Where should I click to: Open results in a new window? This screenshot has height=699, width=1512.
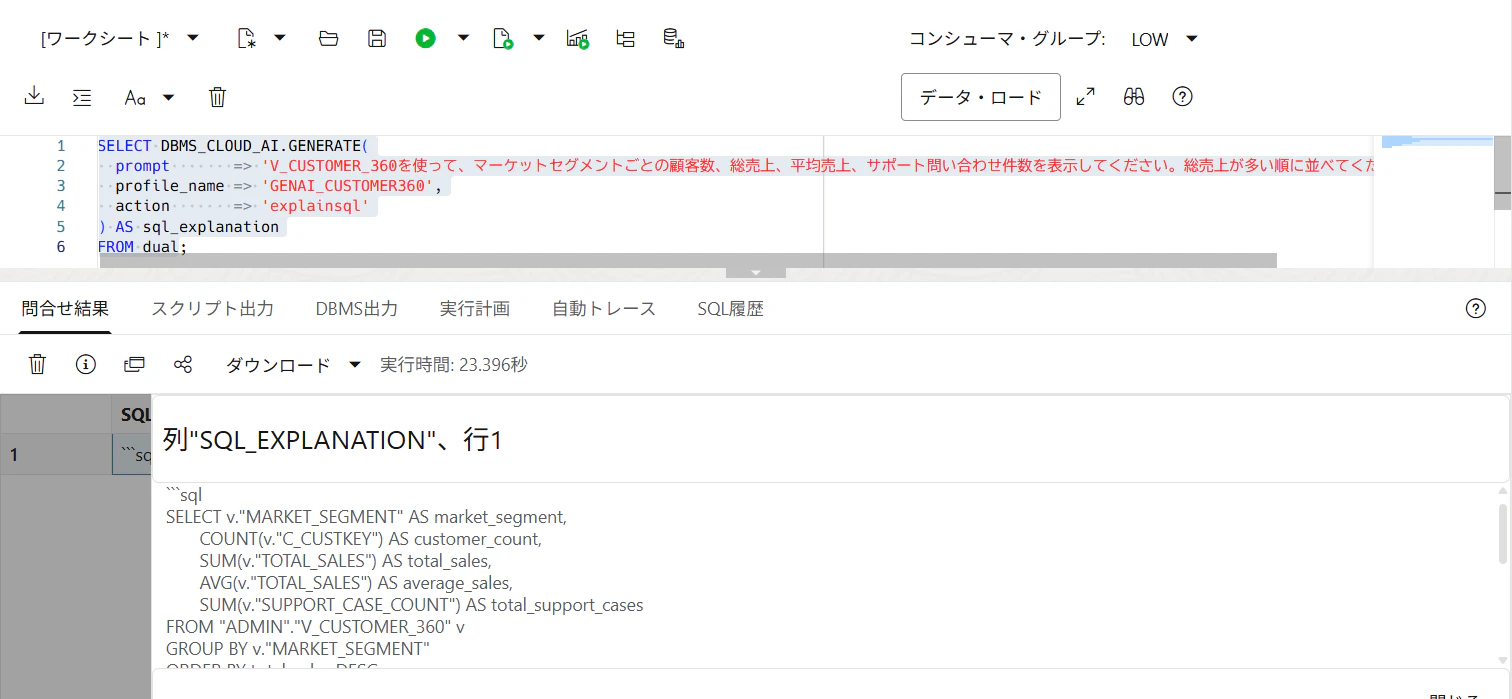tap(134, 364)
